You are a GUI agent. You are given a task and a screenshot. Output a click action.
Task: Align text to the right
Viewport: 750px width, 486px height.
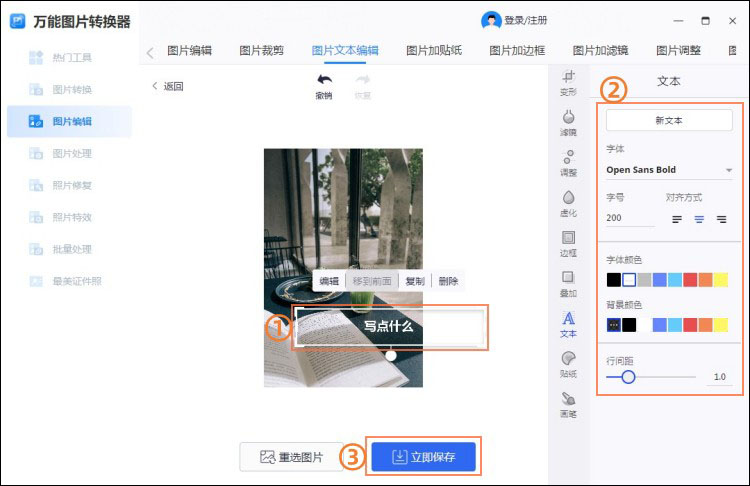tap(721, 219)
